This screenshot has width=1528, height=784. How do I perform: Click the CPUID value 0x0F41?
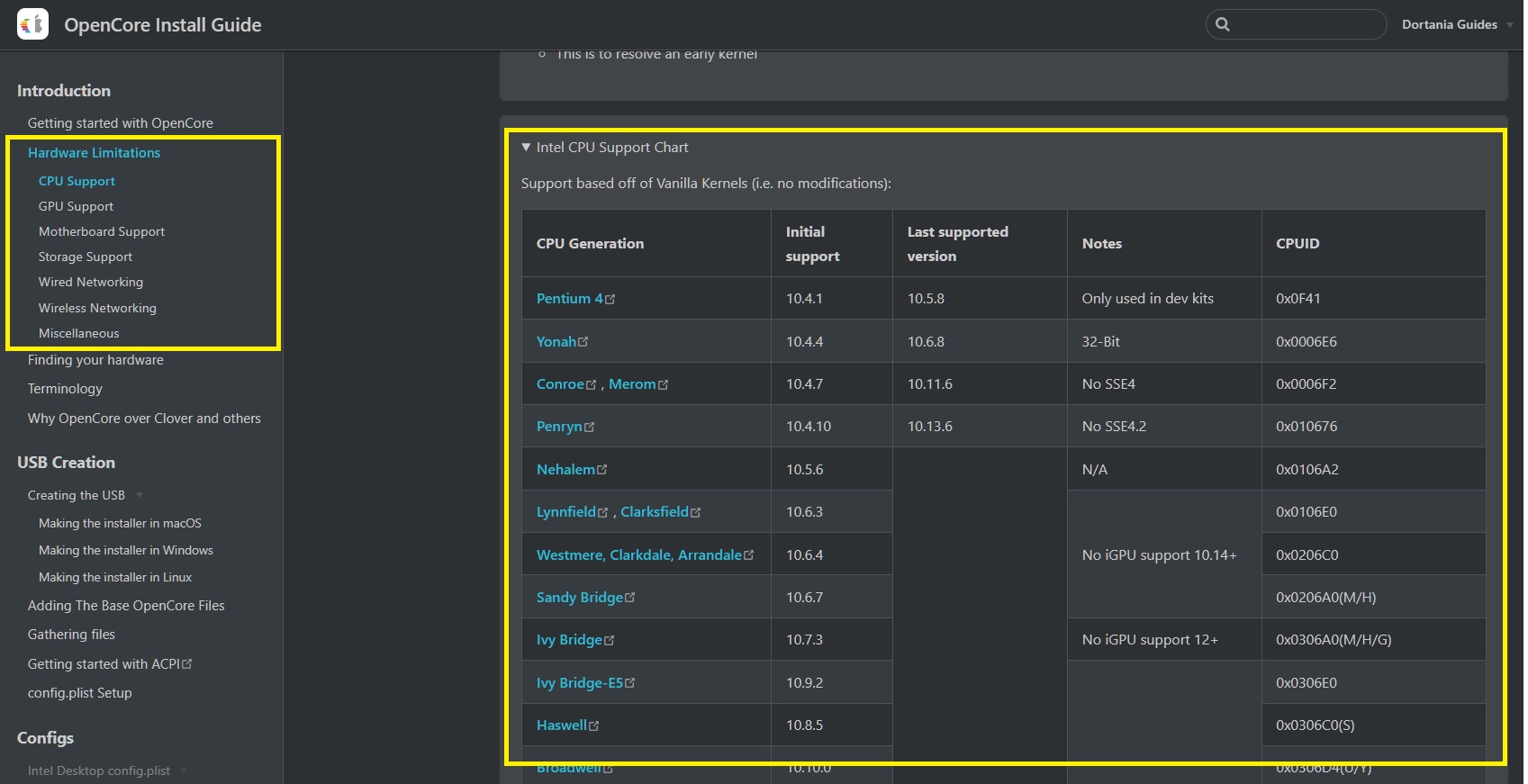[1297, 299]
